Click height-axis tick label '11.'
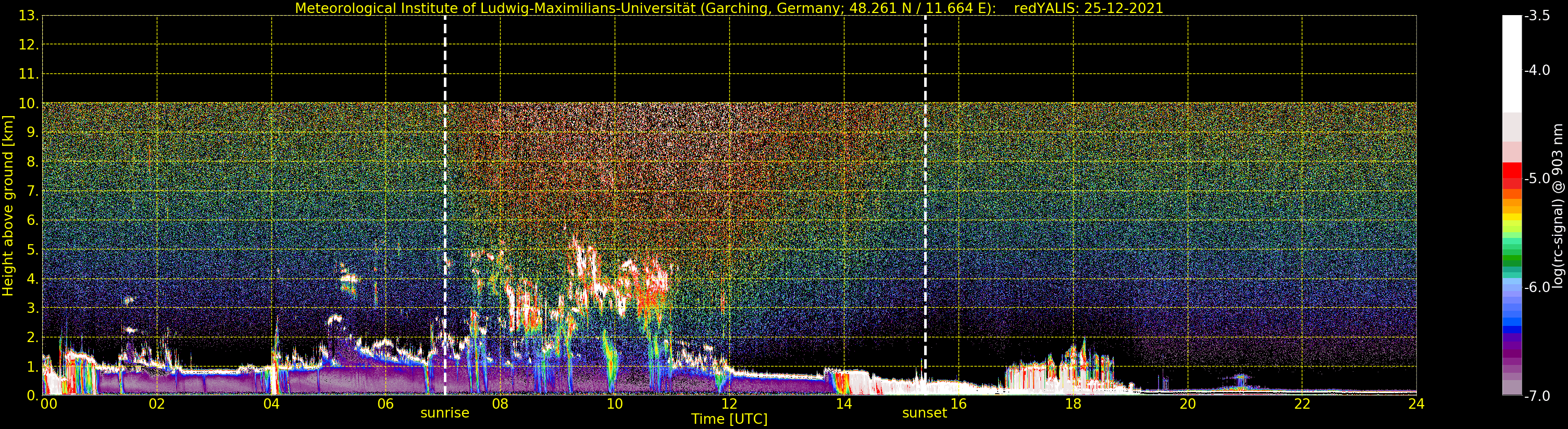1568x429 pixels. 29,74
